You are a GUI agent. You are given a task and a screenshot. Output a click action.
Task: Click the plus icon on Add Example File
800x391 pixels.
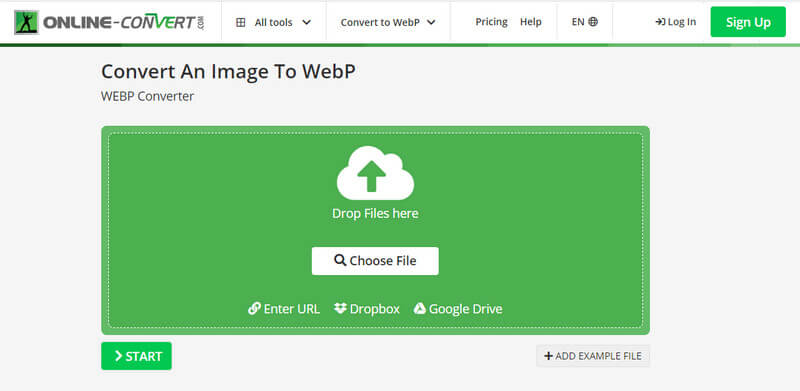click(x=548, y=356)
